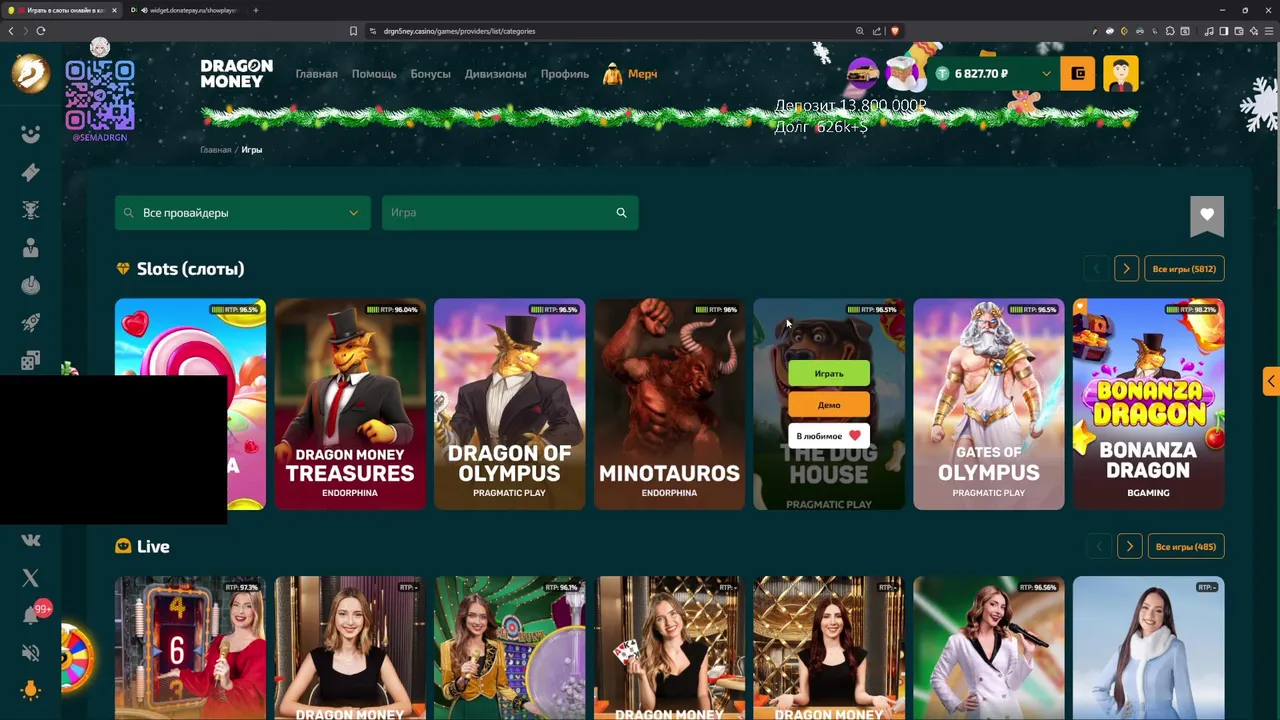Open the live game with number 6 wheel

point(190,648)
